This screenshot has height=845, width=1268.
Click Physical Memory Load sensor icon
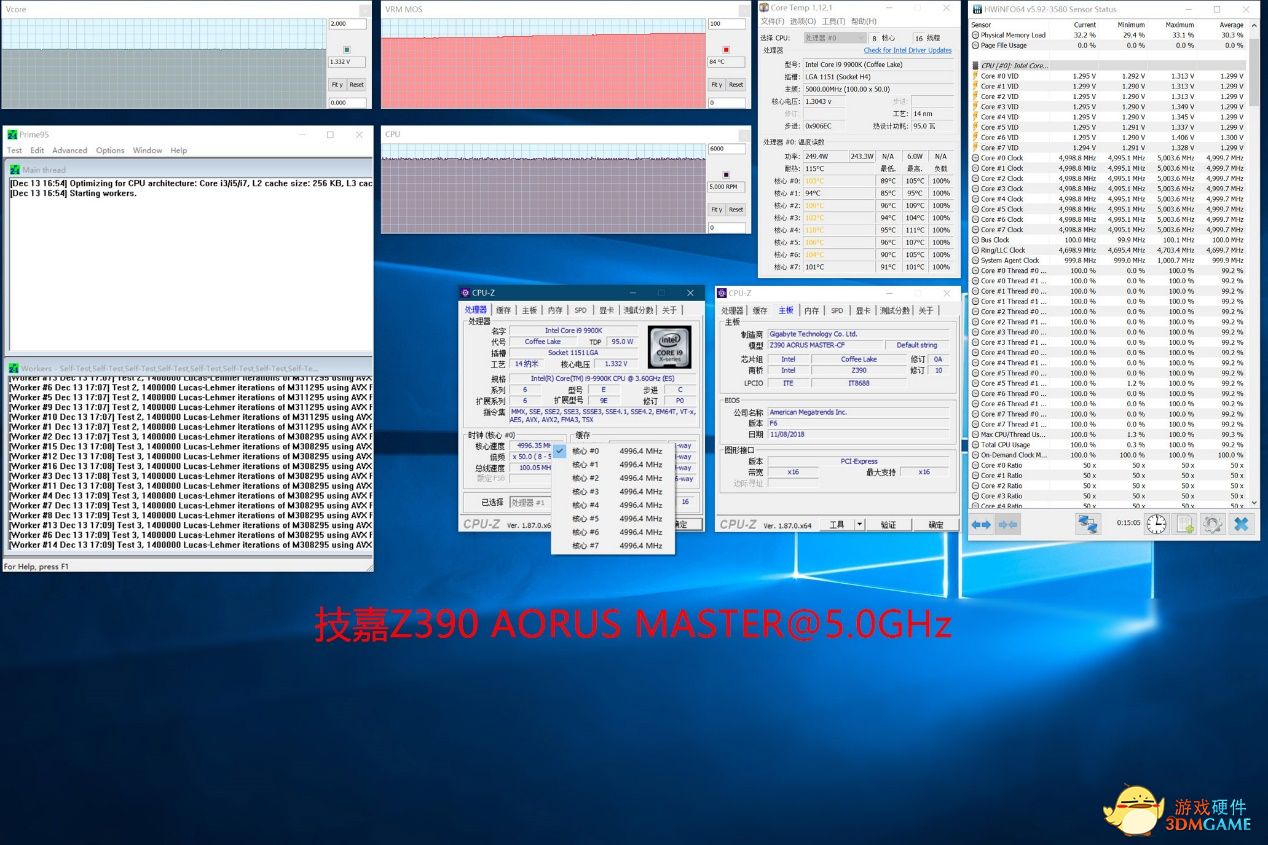(975, 35)
